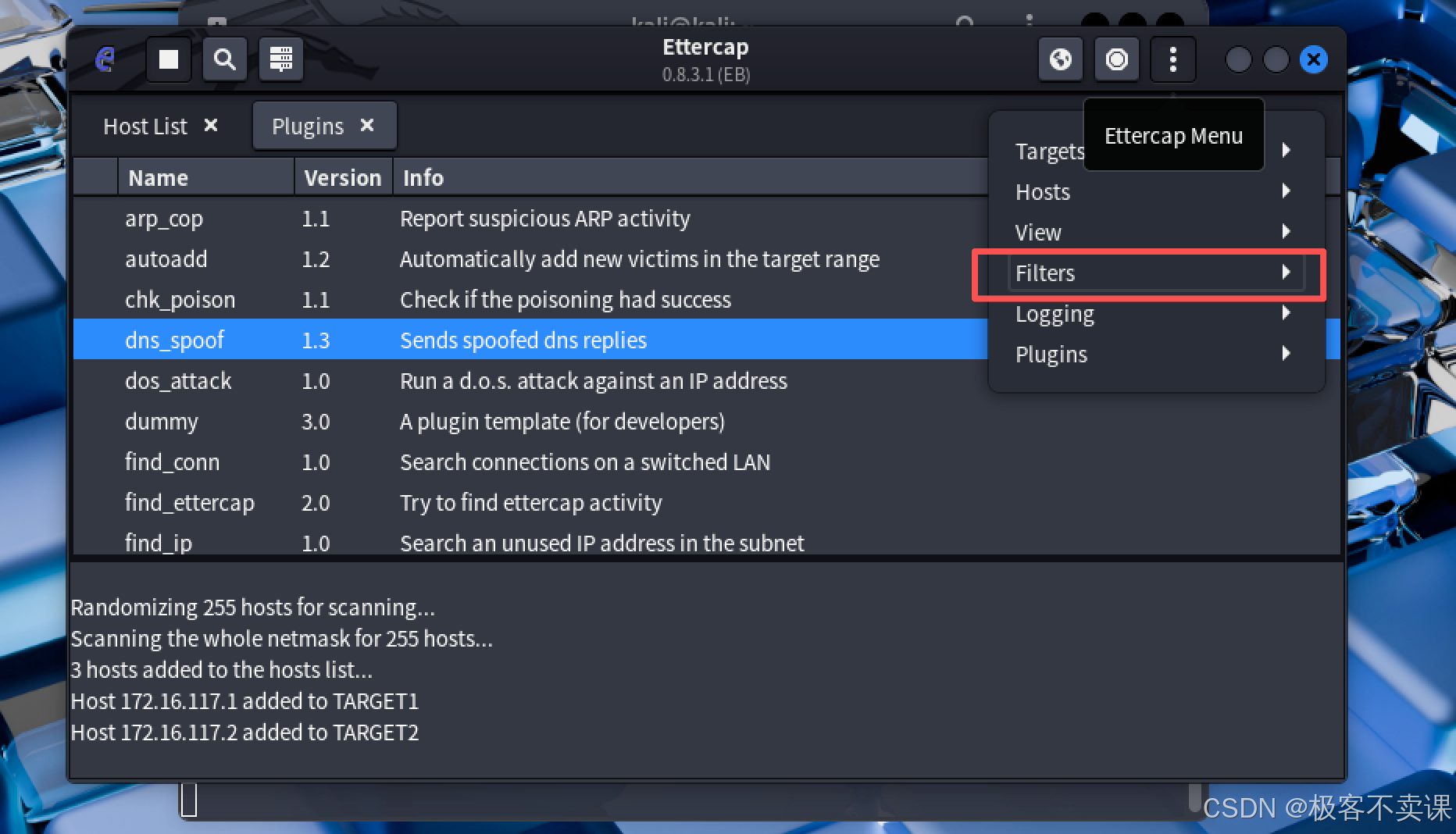The image size is (1456, 834).
Task: Select the dummy plugin row
Action: point(707,422)
